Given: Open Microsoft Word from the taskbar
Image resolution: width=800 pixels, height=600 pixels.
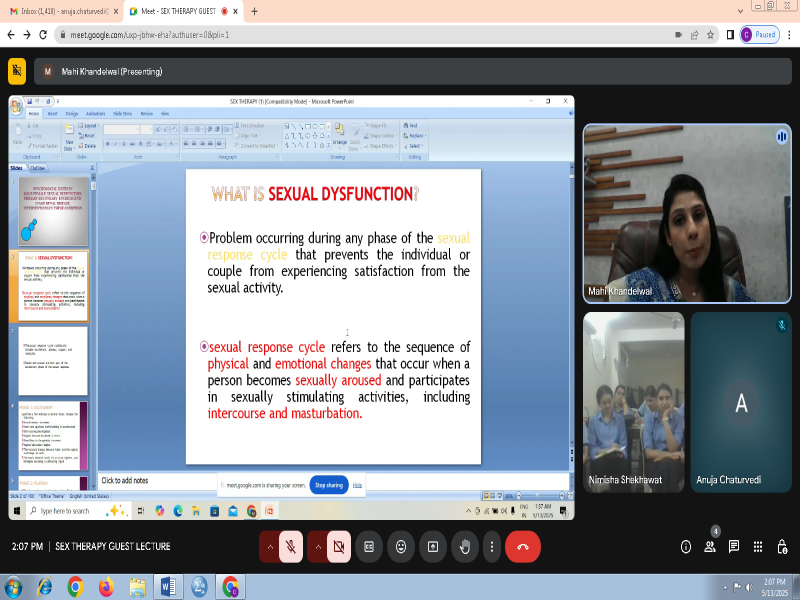Looking at the screenshot, I should 167,586.
